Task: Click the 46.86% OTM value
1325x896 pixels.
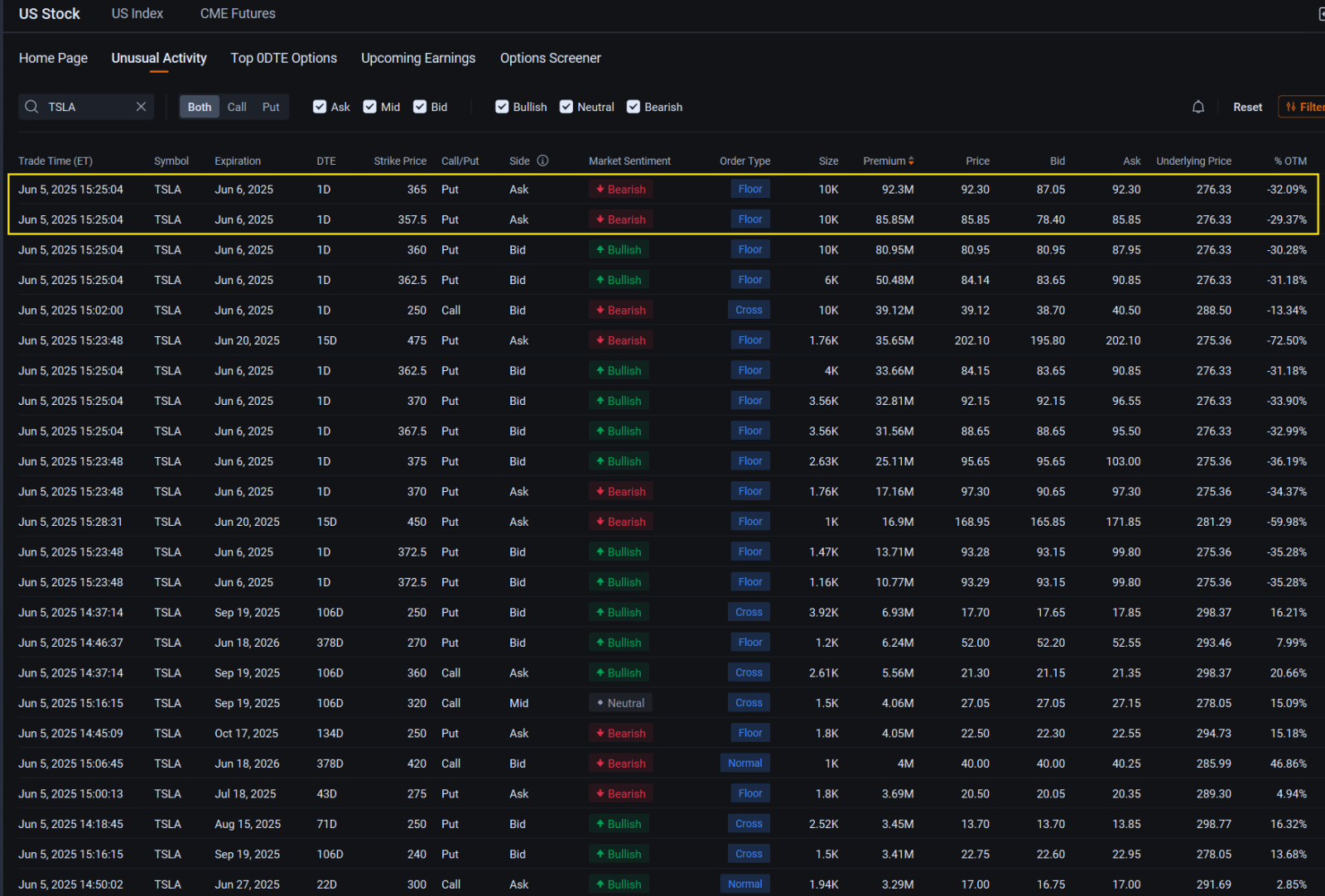Action: [1289, 764]
